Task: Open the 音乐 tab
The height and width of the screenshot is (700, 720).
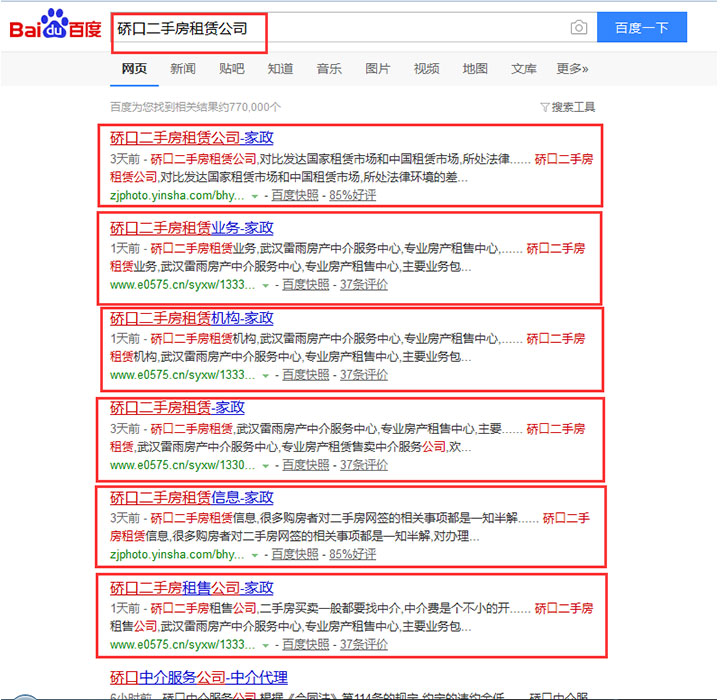Action: pos(329,69)
